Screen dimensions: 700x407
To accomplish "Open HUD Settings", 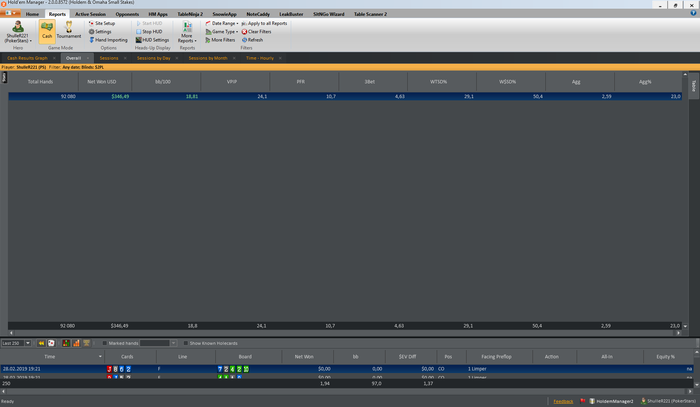I will pos(152,40).
